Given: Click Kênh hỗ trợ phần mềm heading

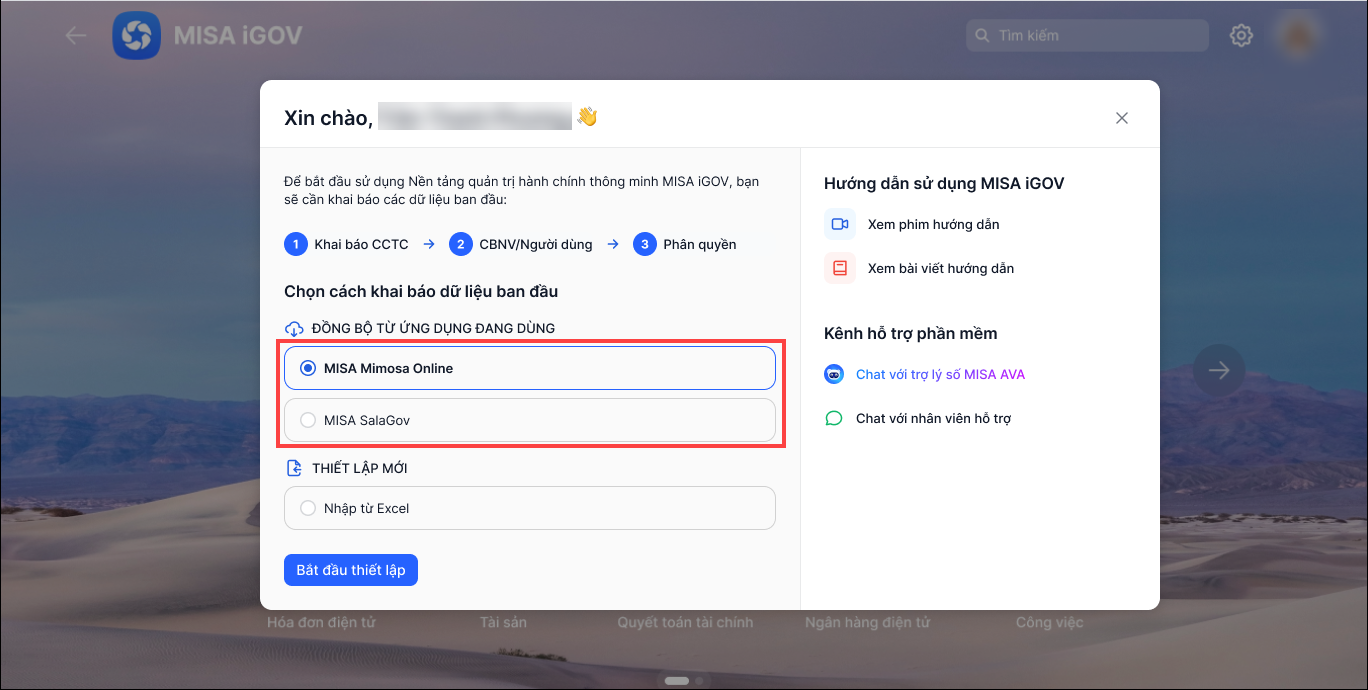Looking at the screenshot, I should (911, 333).
